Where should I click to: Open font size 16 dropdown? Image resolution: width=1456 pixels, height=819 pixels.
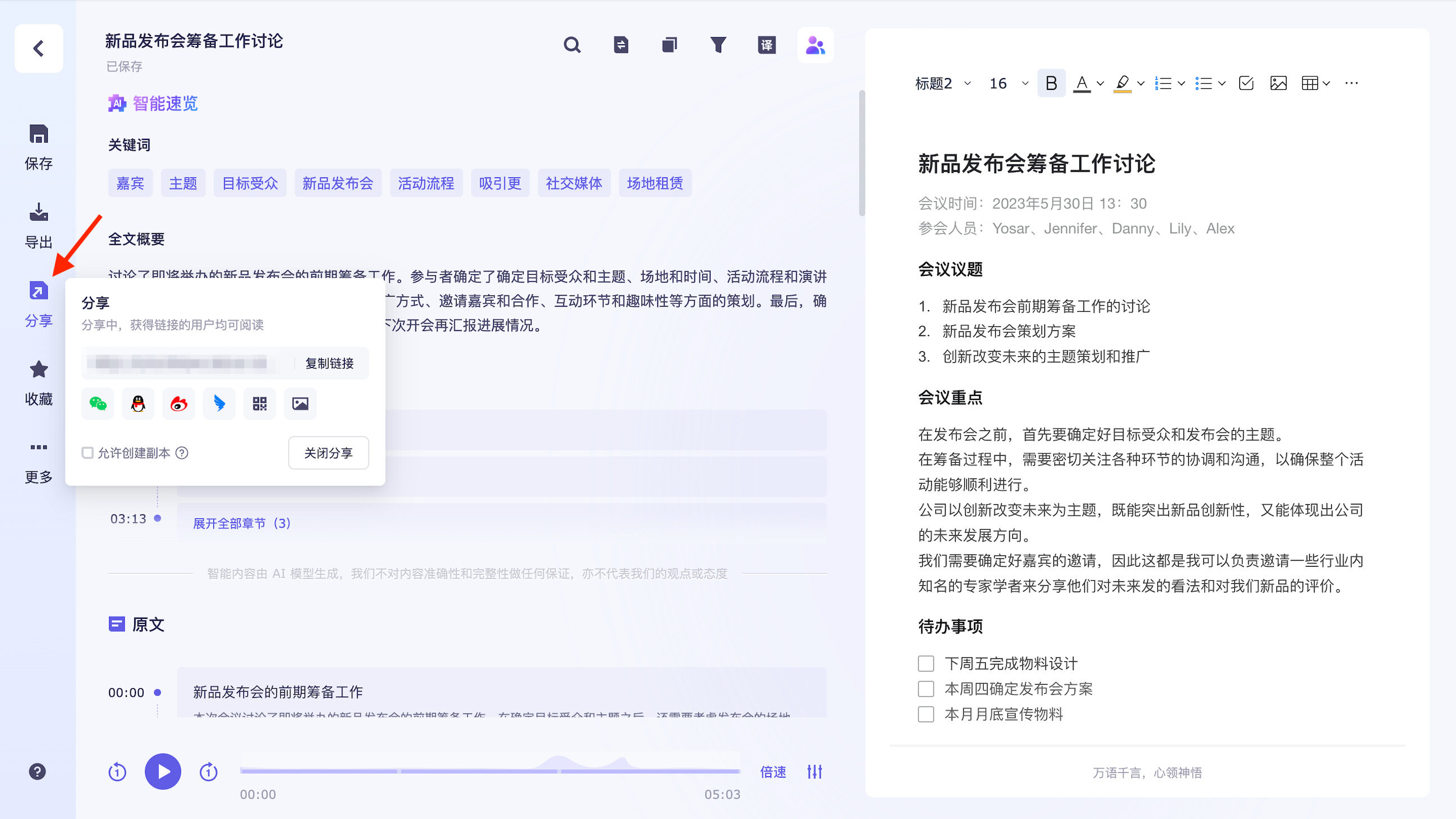click(1008, 84)
